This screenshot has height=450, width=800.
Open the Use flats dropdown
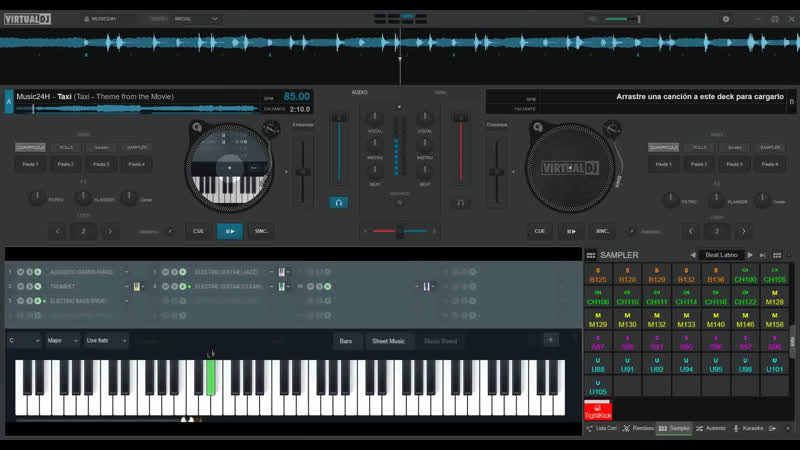click(x=106, y=340)
